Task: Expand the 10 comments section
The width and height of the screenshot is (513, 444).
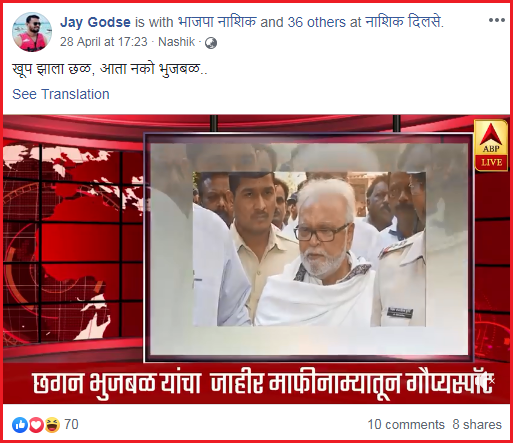Action: [x=406, y=425]
